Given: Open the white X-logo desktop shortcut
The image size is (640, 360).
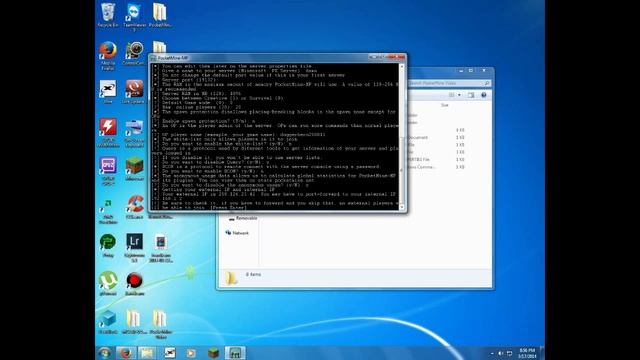Looking at the screenshot, I should [x=108, y=91].
